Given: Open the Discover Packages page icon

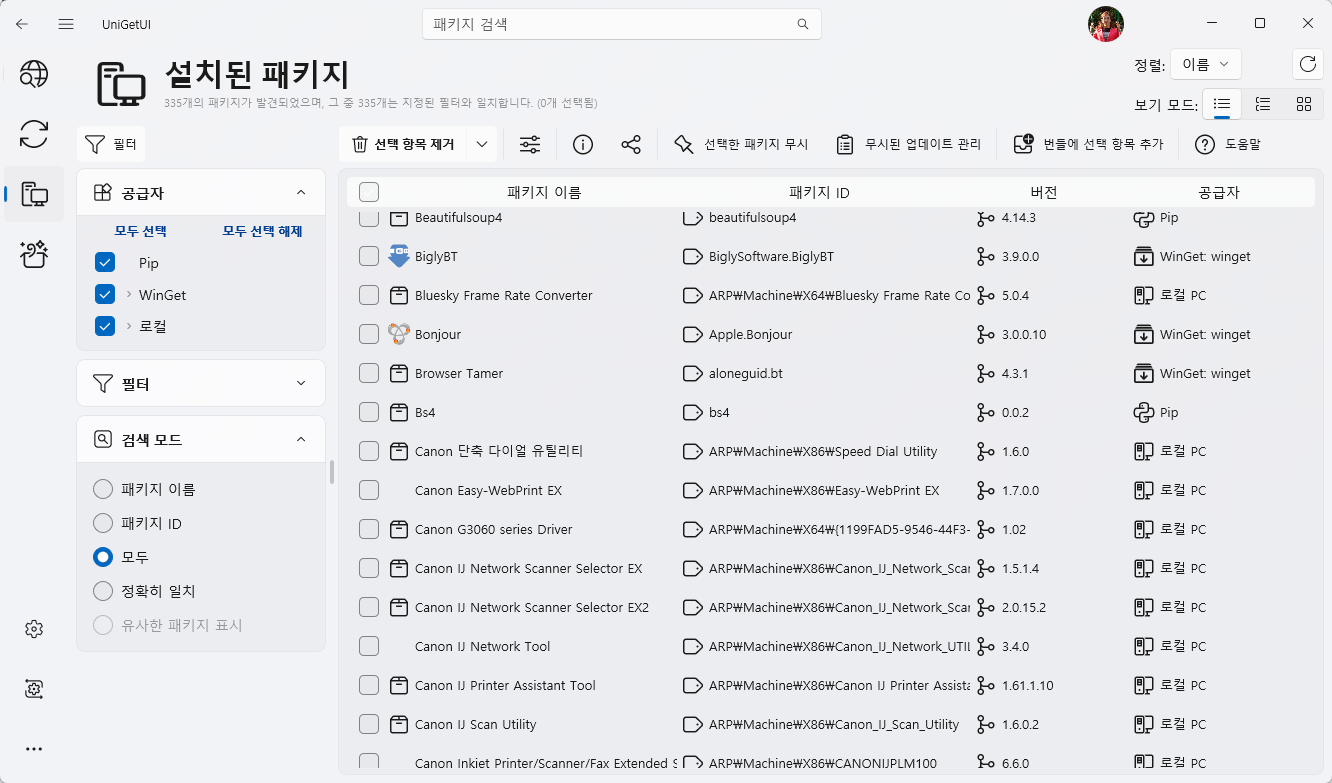Looking at the screenshot, I should [x=34, y=74].
